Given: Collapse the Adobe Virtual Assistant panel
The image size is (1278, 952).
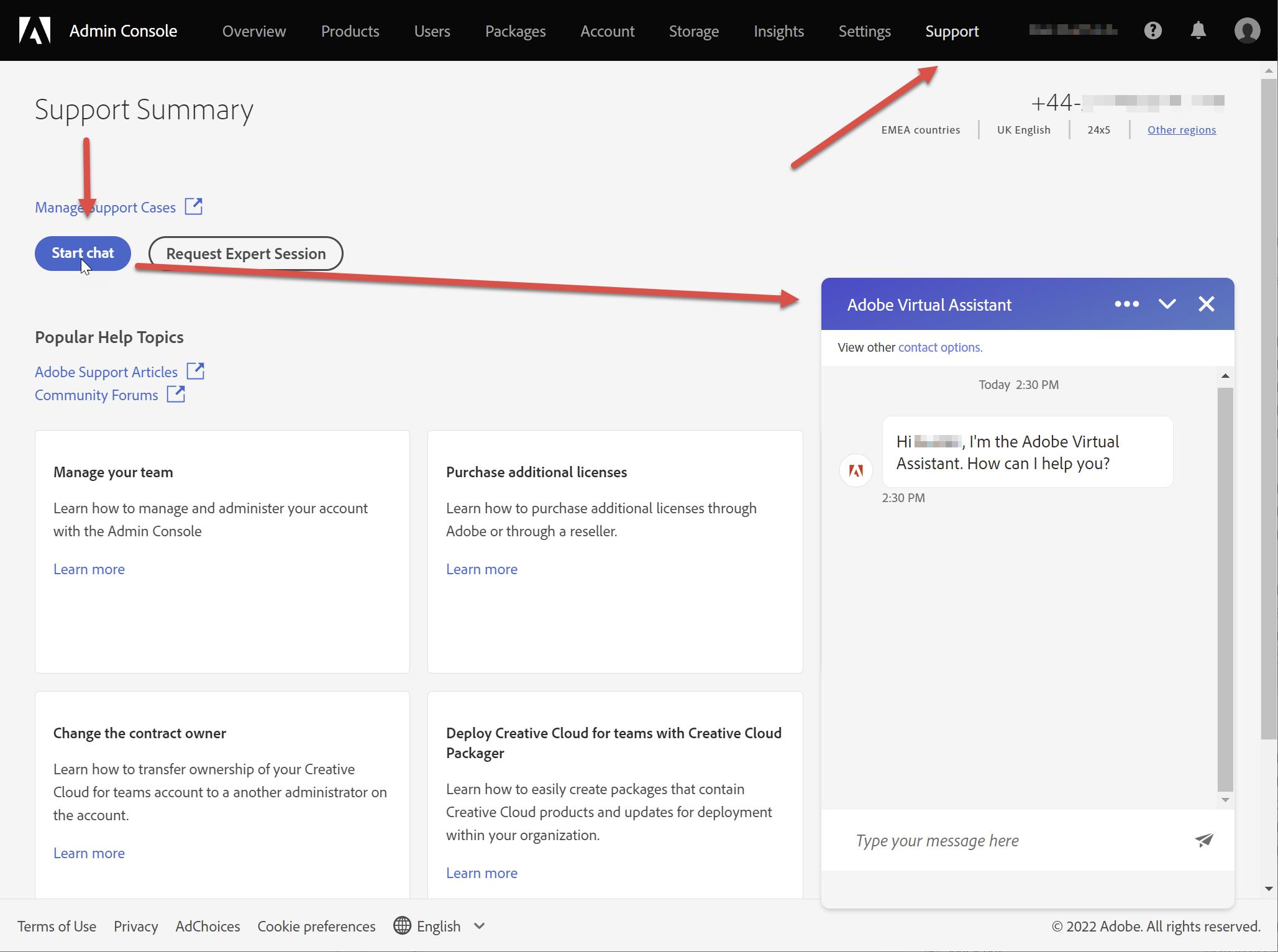Looking at the screenshot, I should [x=1166, y=304].
